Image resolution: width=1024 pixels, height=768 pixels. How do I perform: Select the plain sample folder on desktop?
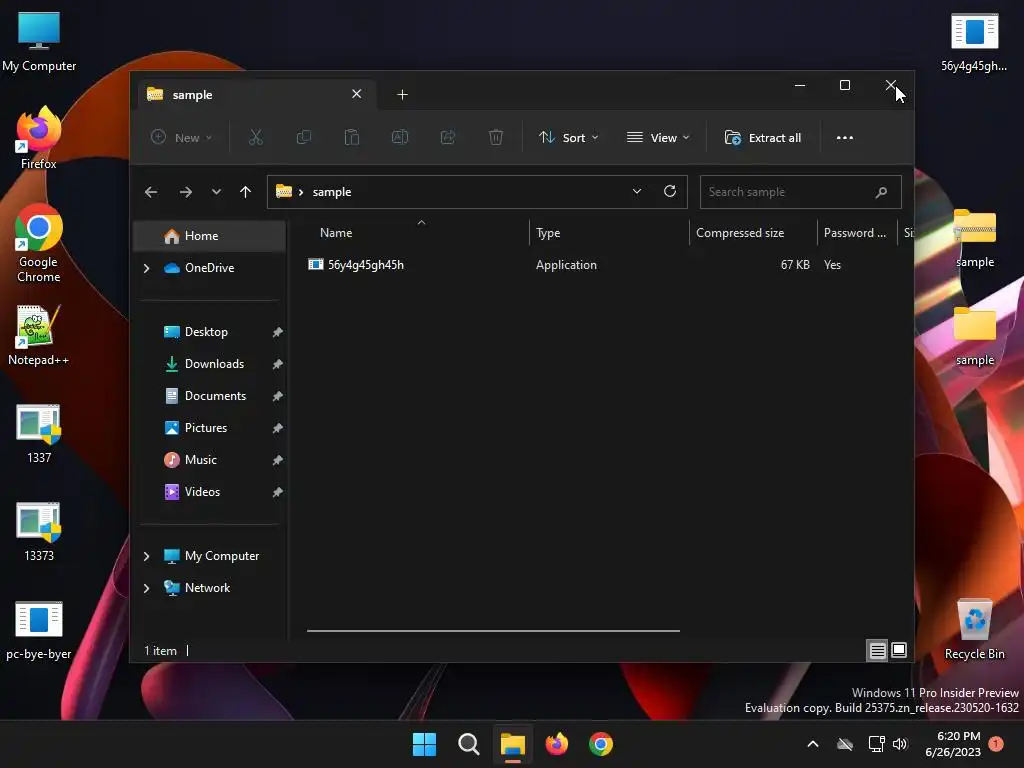click(974, 336)
